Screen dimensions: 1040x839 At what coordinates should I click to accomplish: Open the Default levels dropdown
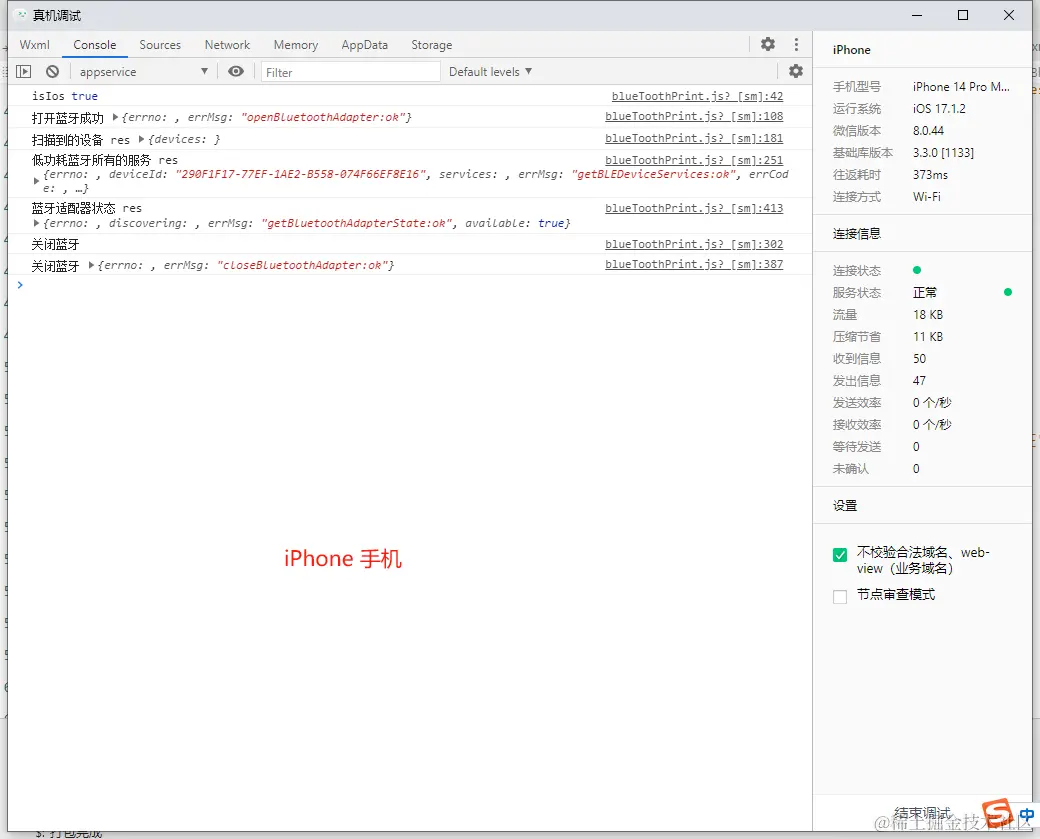[490, 72]
